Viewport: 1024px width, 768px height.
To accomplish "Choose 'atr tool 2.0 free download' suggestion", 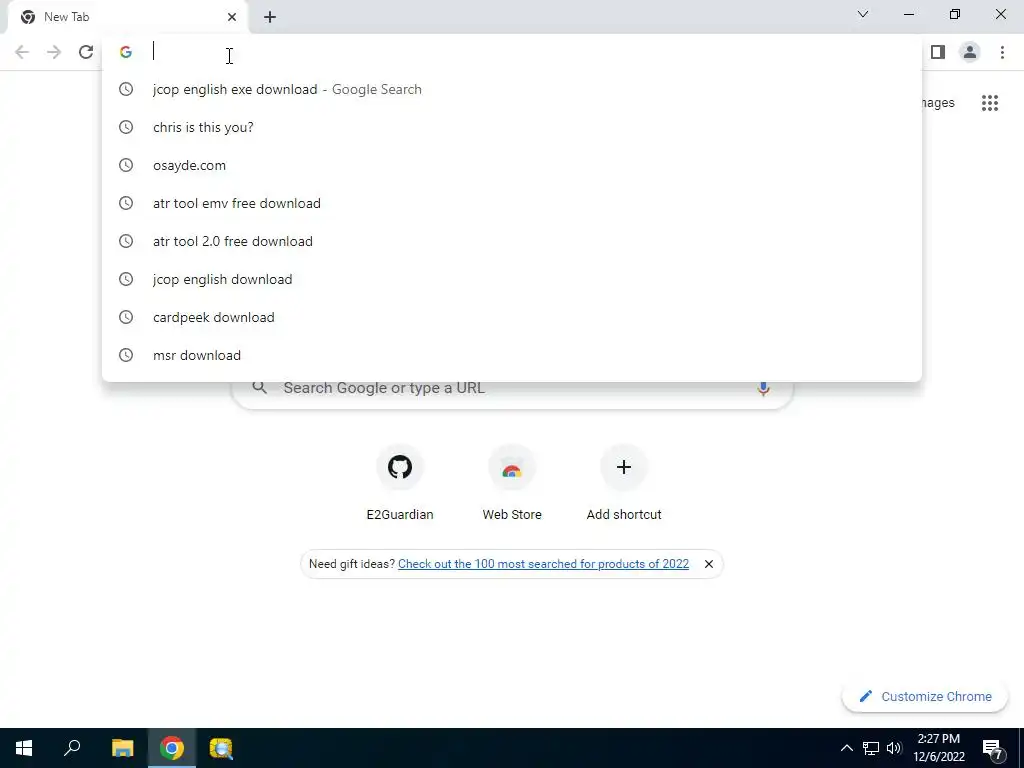I will [512, 241].
